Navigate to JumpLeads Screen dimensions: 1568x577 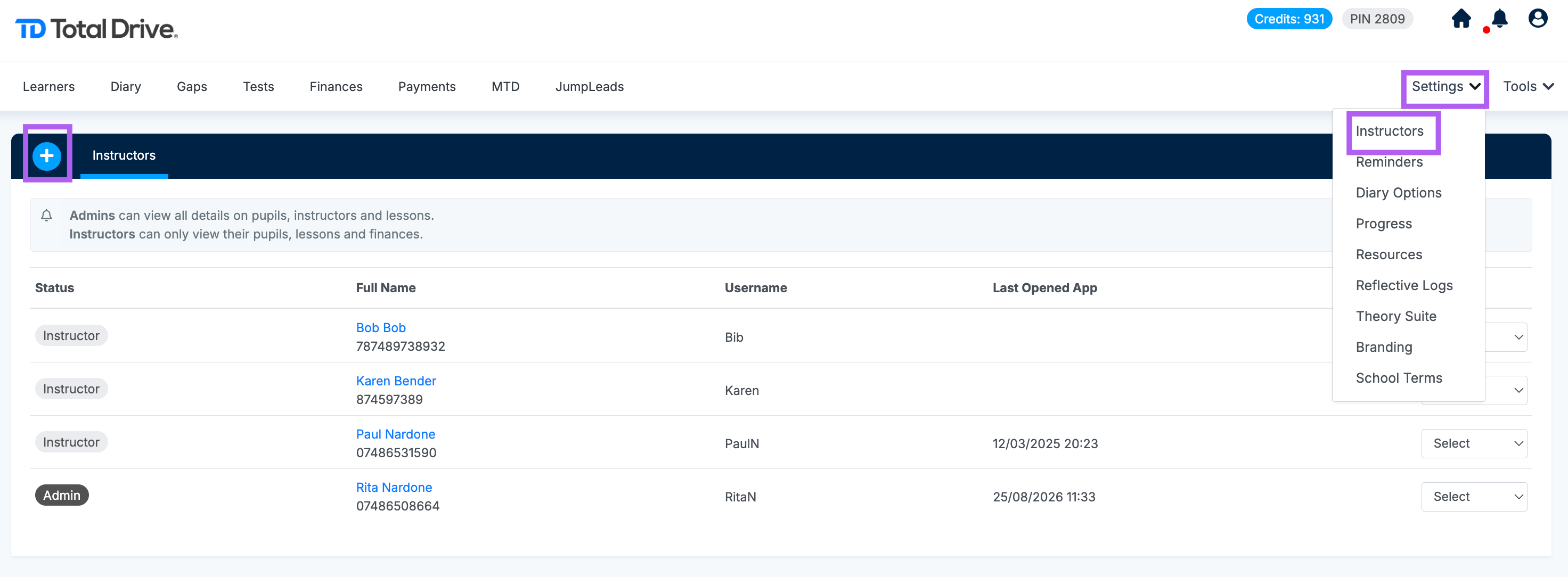(589, 86)
